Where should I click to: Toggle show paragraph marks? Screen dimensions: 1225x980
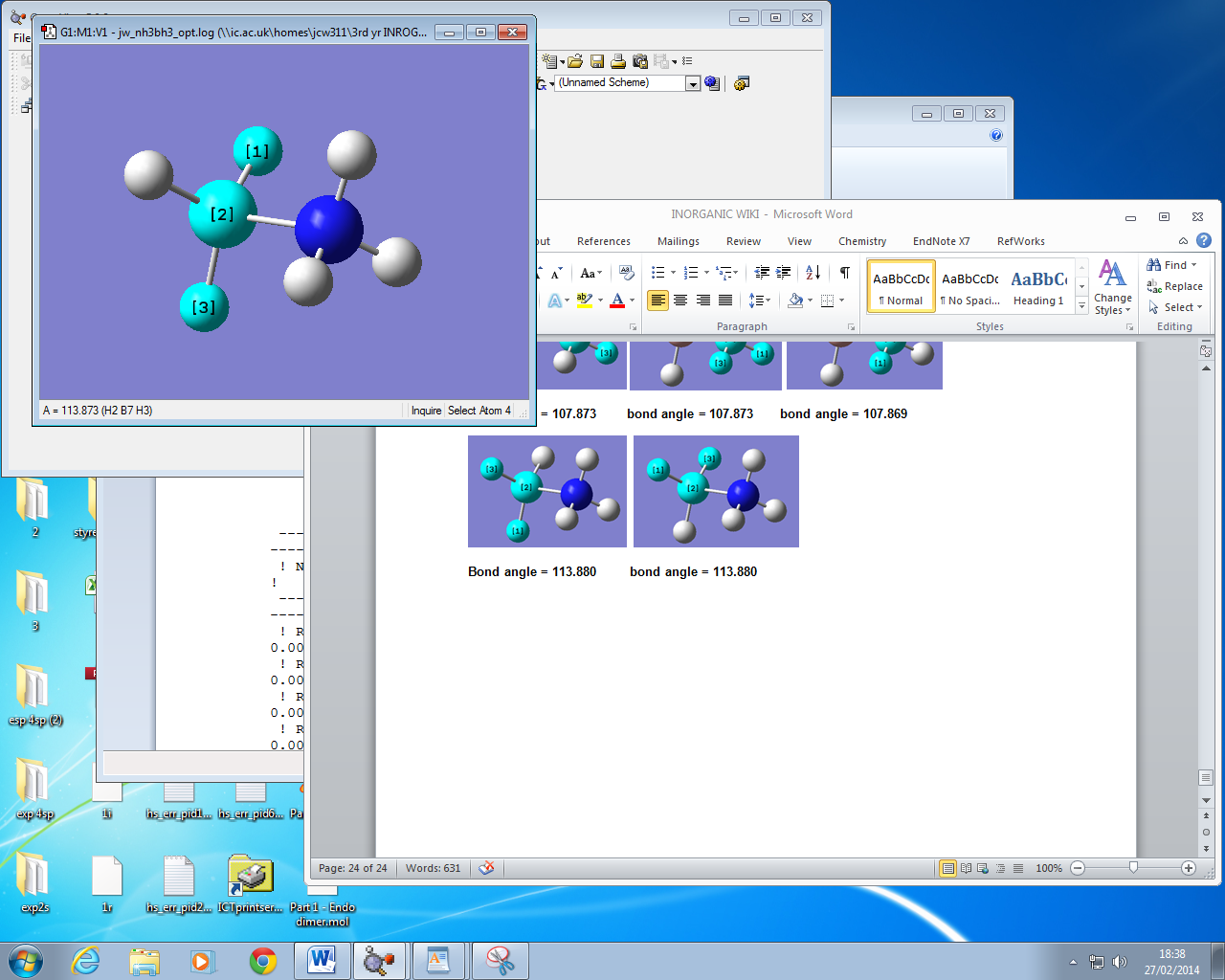(x=844, y=274)
